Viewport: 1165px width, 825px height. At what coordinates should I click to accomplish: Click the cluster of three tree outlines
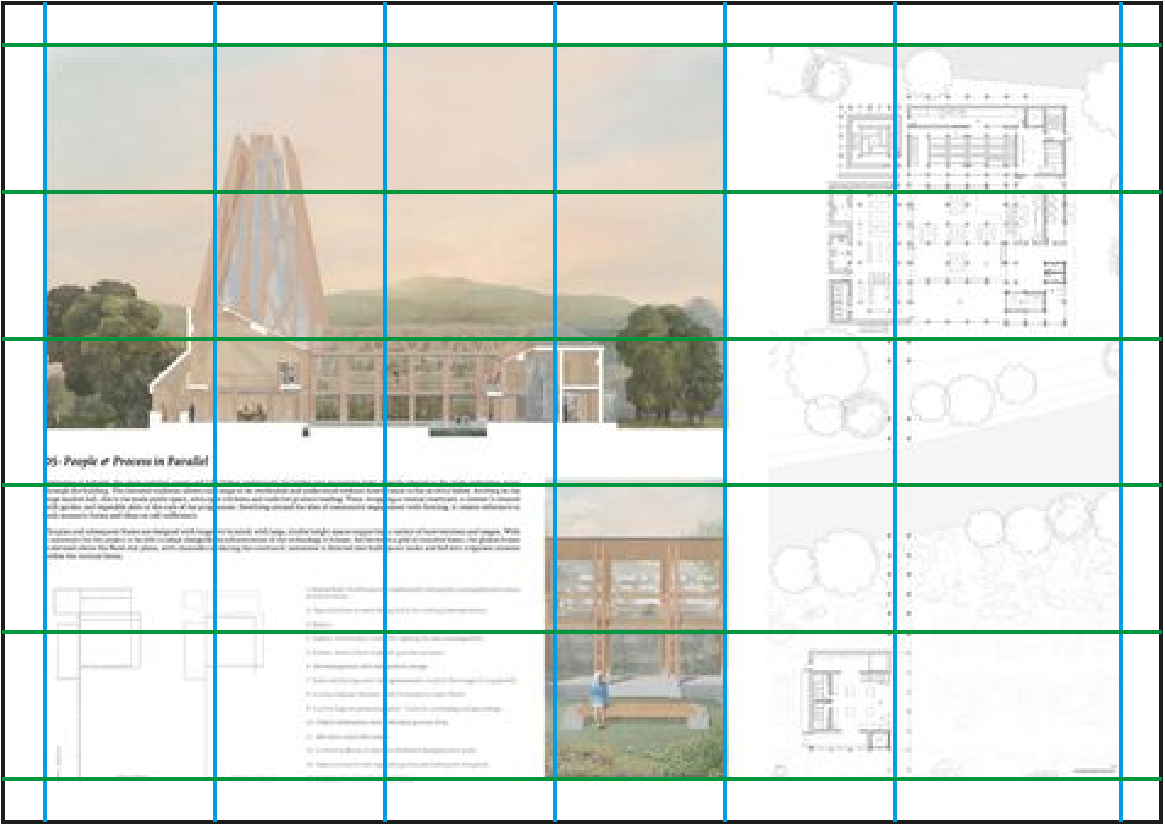click(973, 392)
